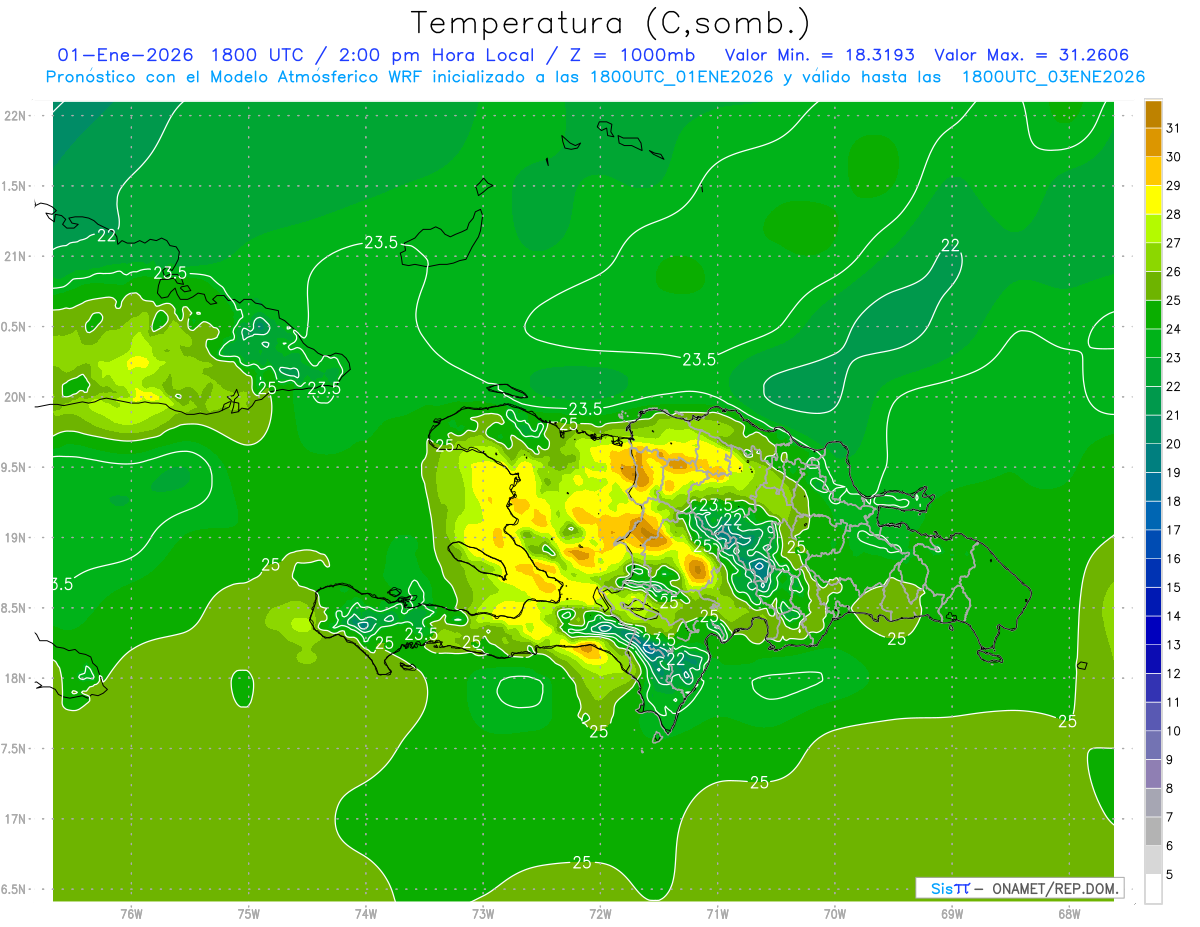
Task: Click the "SisTT - ONAMET/REP.DOM." credit box
Action: [x=1019, y=888]
